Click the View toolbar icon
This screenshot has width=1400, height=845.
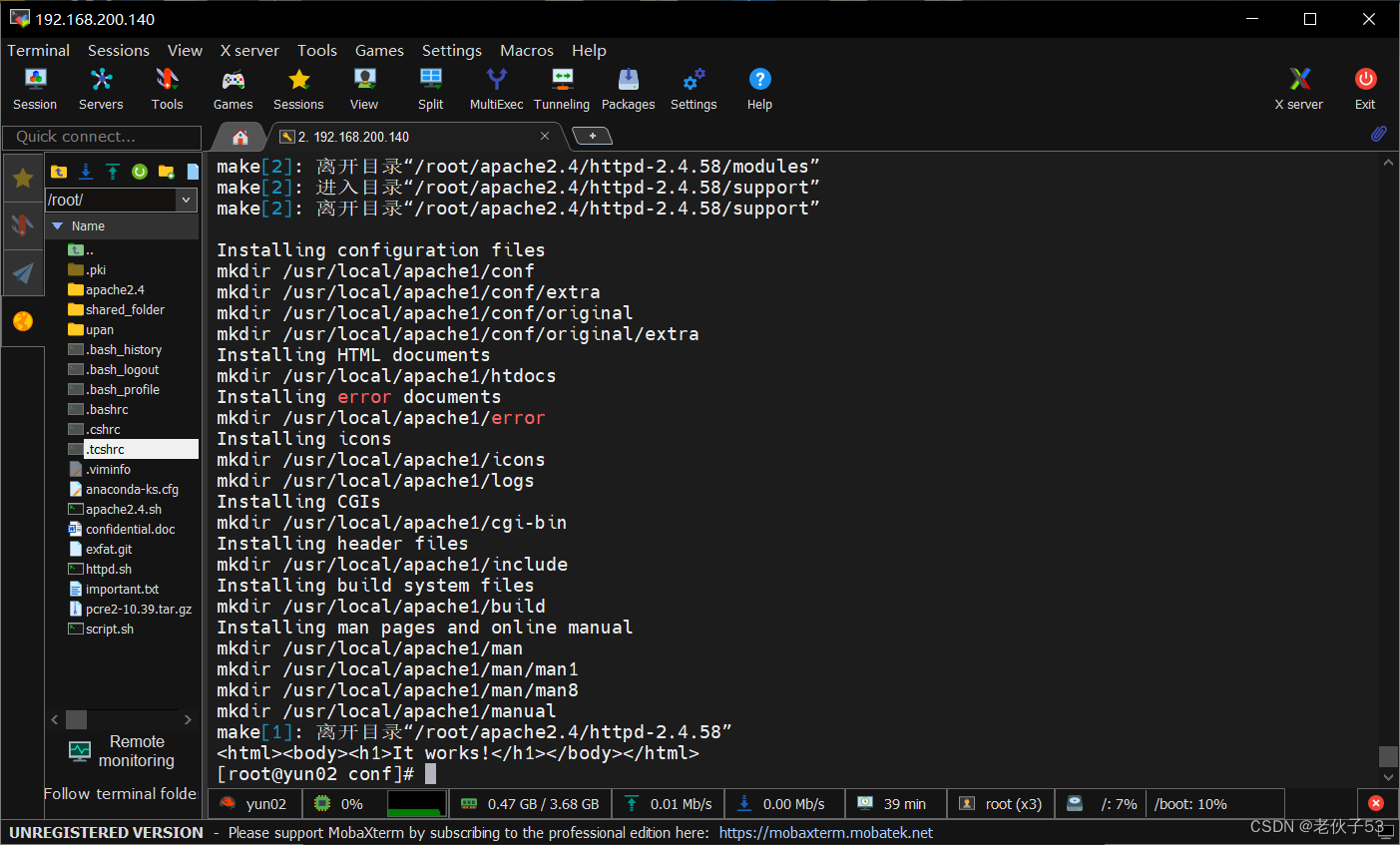(x=364, y=89)
